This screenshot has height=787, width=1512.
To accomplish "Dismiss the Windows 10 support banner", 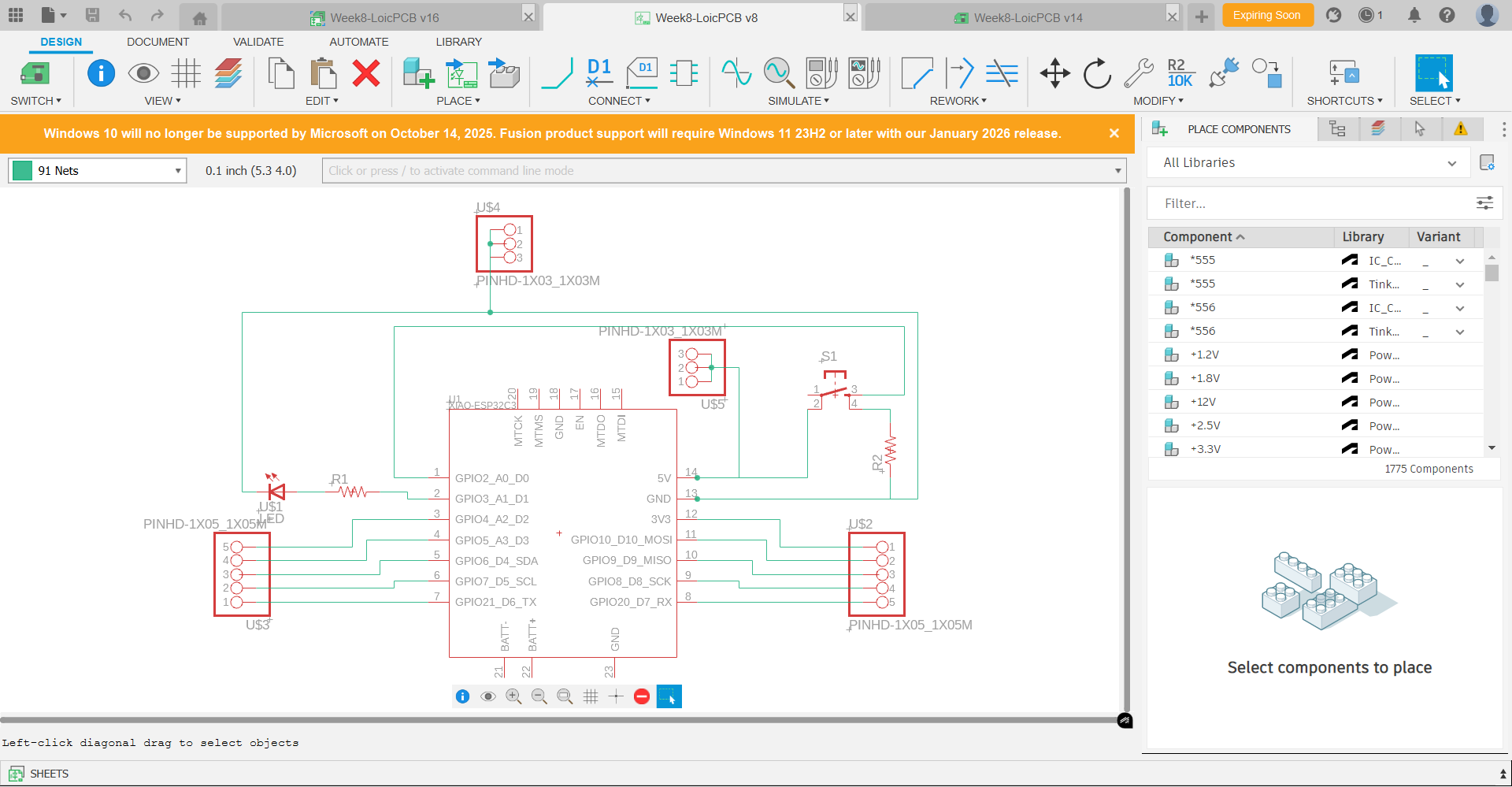I will tap(1114, 133).
